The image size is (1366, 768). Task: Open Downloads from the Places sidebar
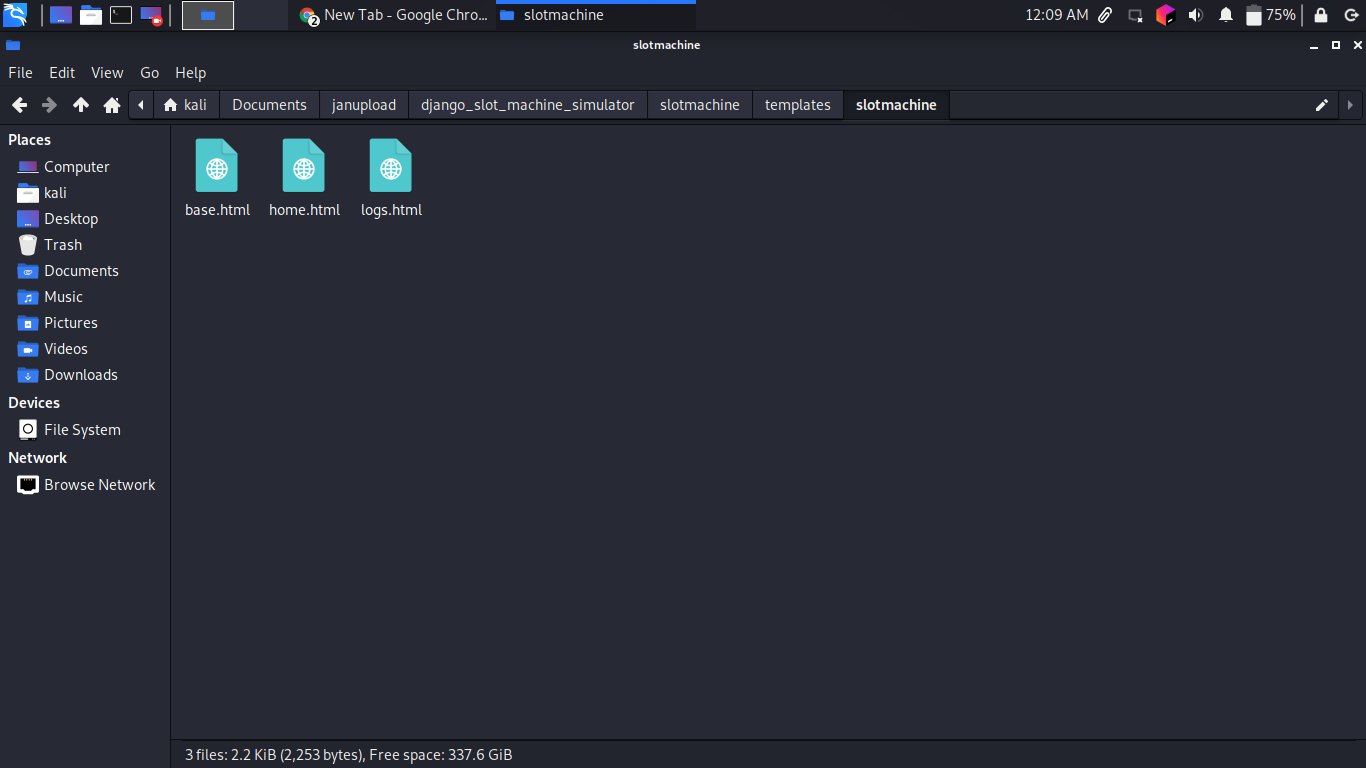click(78, 374)
